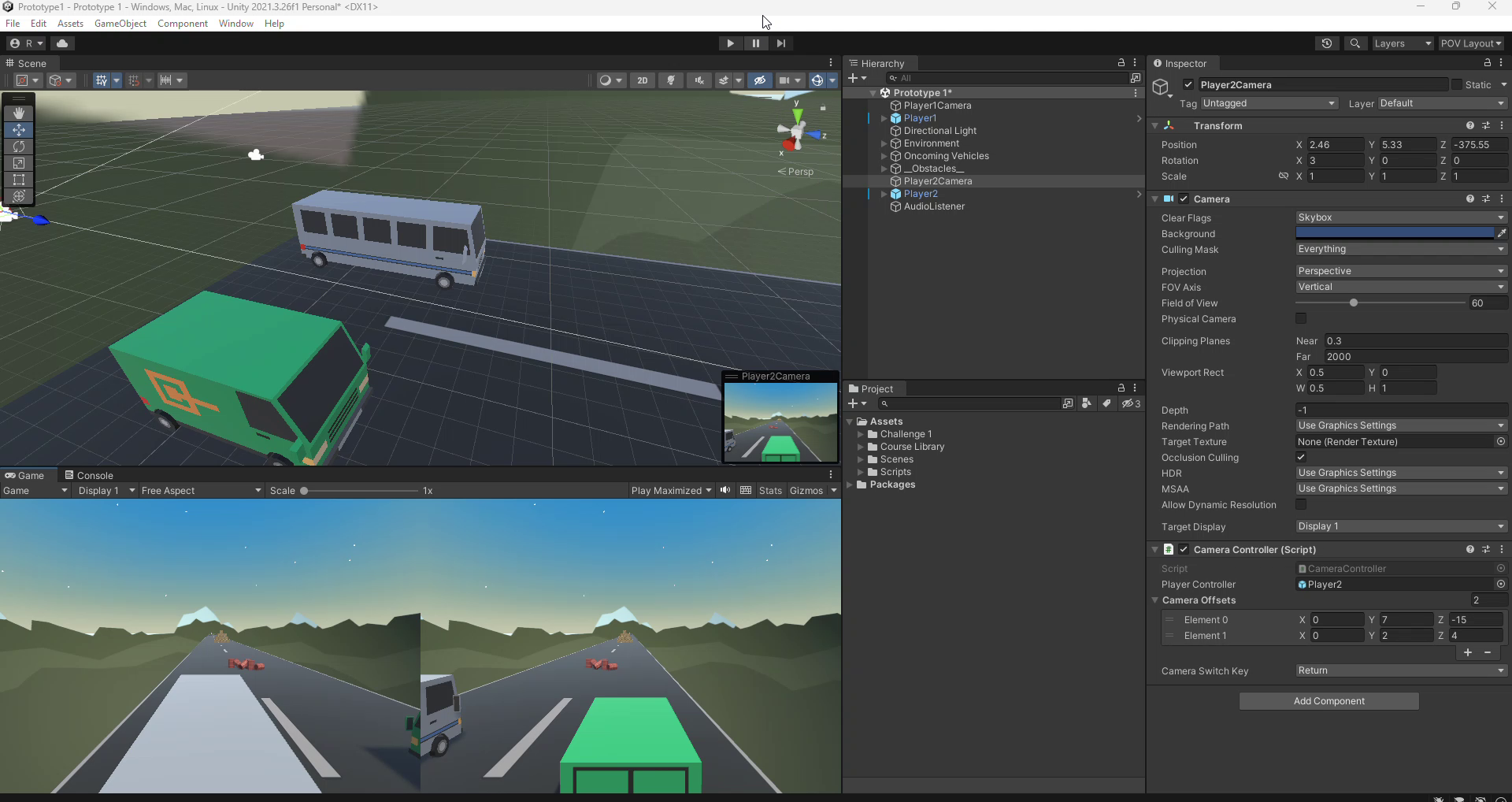Switch Scene view to 2D mode
The height and width of the screenshot is (802, 1512).
(643, 80)
